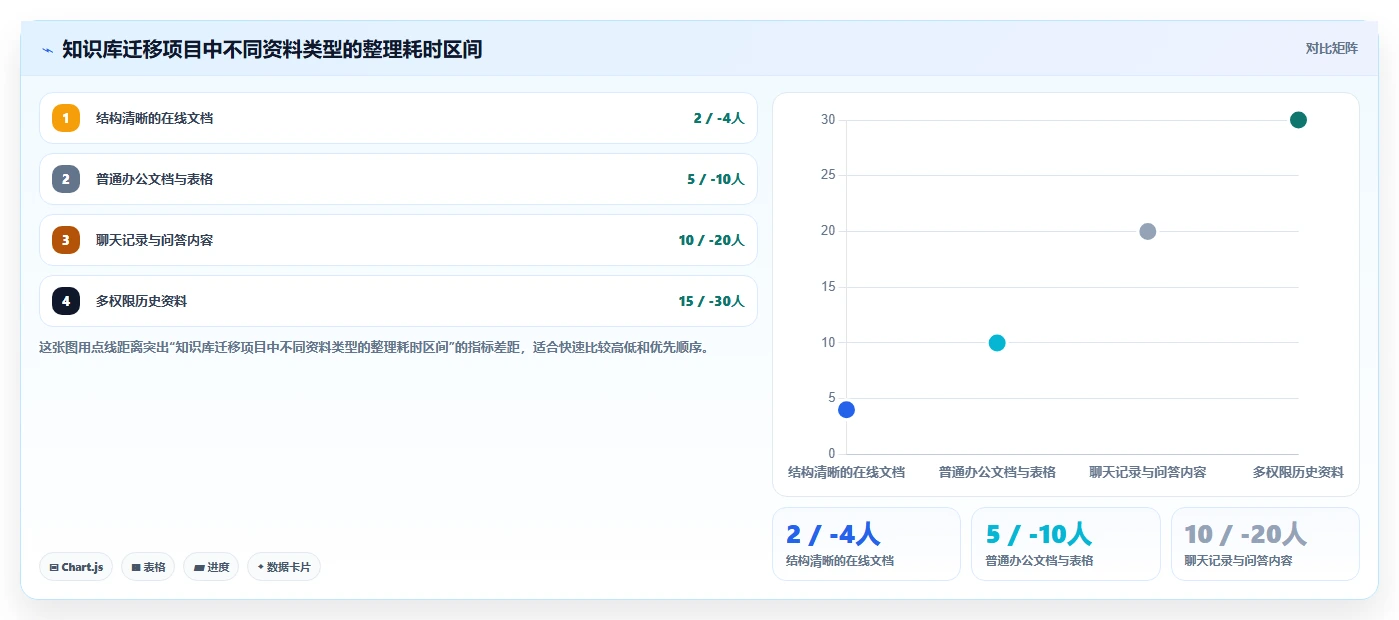Click the green chart point at value 30
The image size is (1399, 620).
[1298, 120]
